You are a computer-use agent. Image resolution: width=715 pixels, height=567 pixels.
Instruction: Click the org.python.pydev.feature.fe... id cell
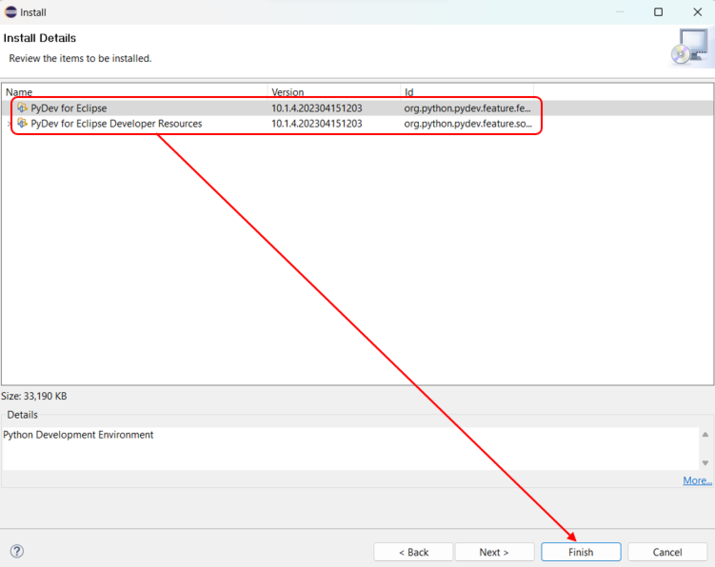coord(467,108)
